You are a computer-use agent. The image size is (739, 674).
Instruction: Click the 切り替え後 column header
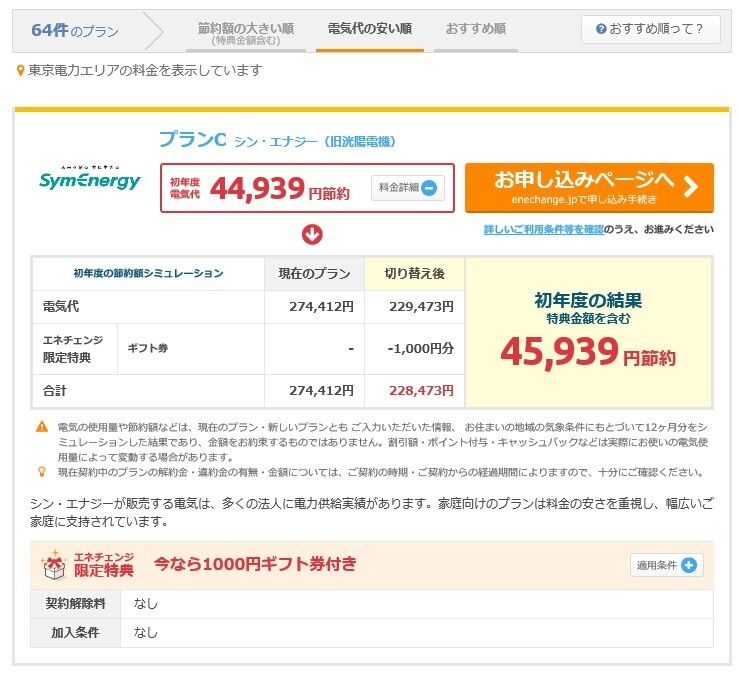[x=414, y=274]
